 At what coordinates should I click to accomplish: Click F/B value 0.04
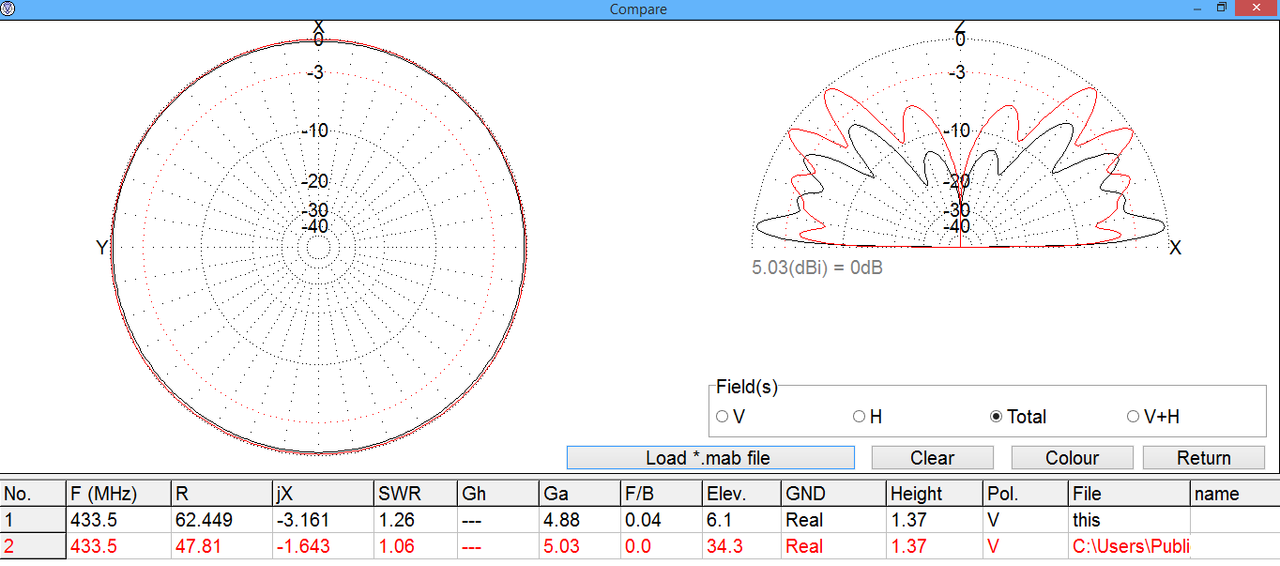(642, 520)
